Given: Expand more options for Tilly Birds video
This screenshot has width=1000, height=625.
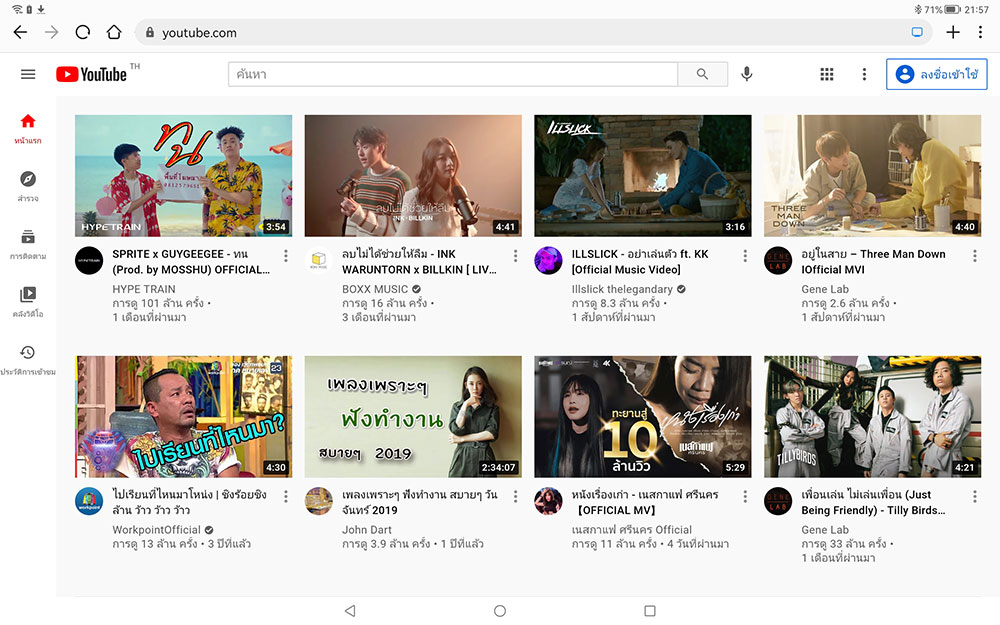Looking at the screenshot, I should tap(975, 497).
